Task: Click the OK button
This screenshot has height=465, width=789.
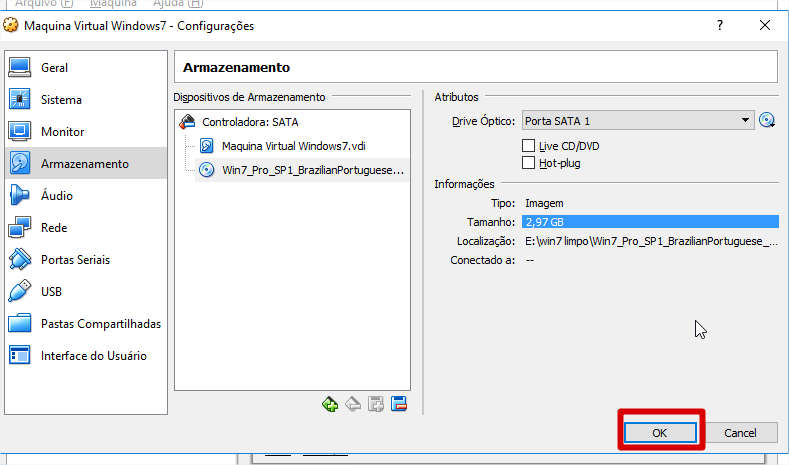Action: point(660,433)
